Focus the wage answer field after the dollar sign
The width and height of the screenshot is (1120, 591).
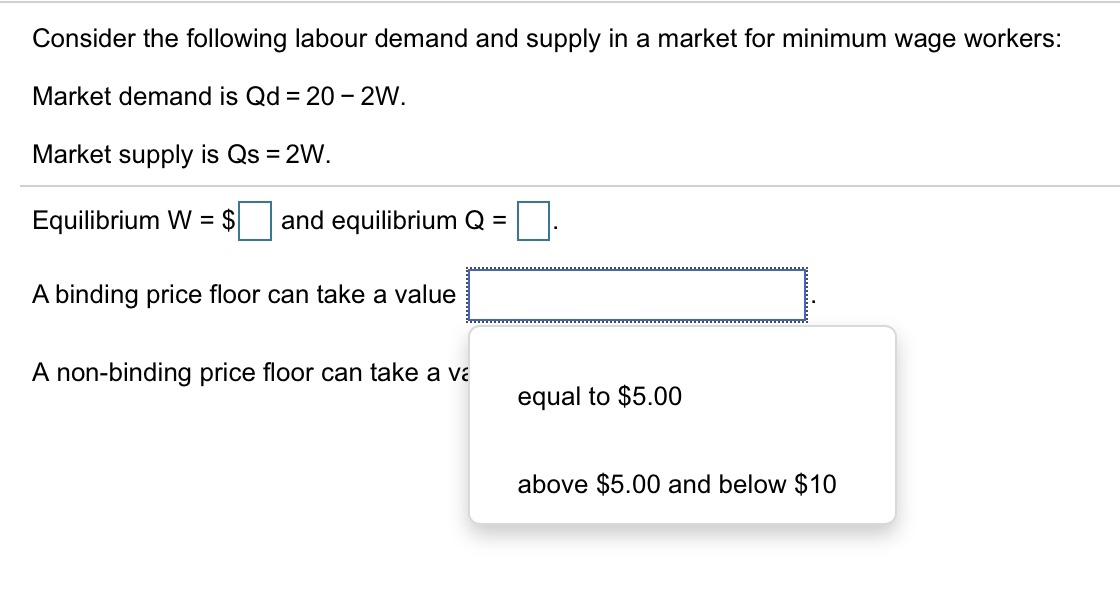(257, 222)
